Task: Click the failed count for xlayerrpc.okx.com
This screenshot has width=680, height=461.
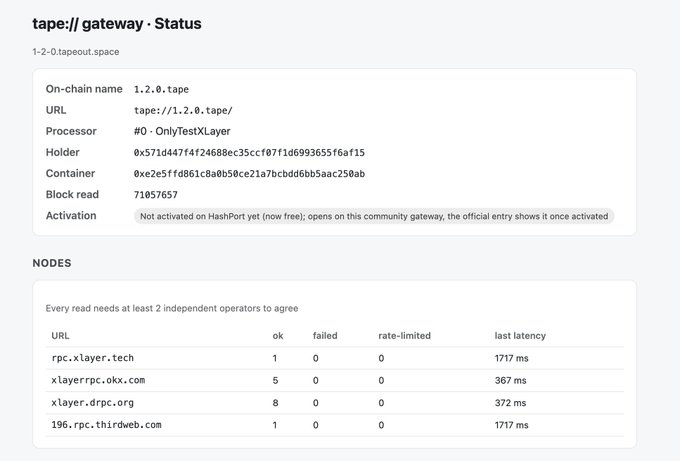Action: pyautogui.click(x=316, y=380)
